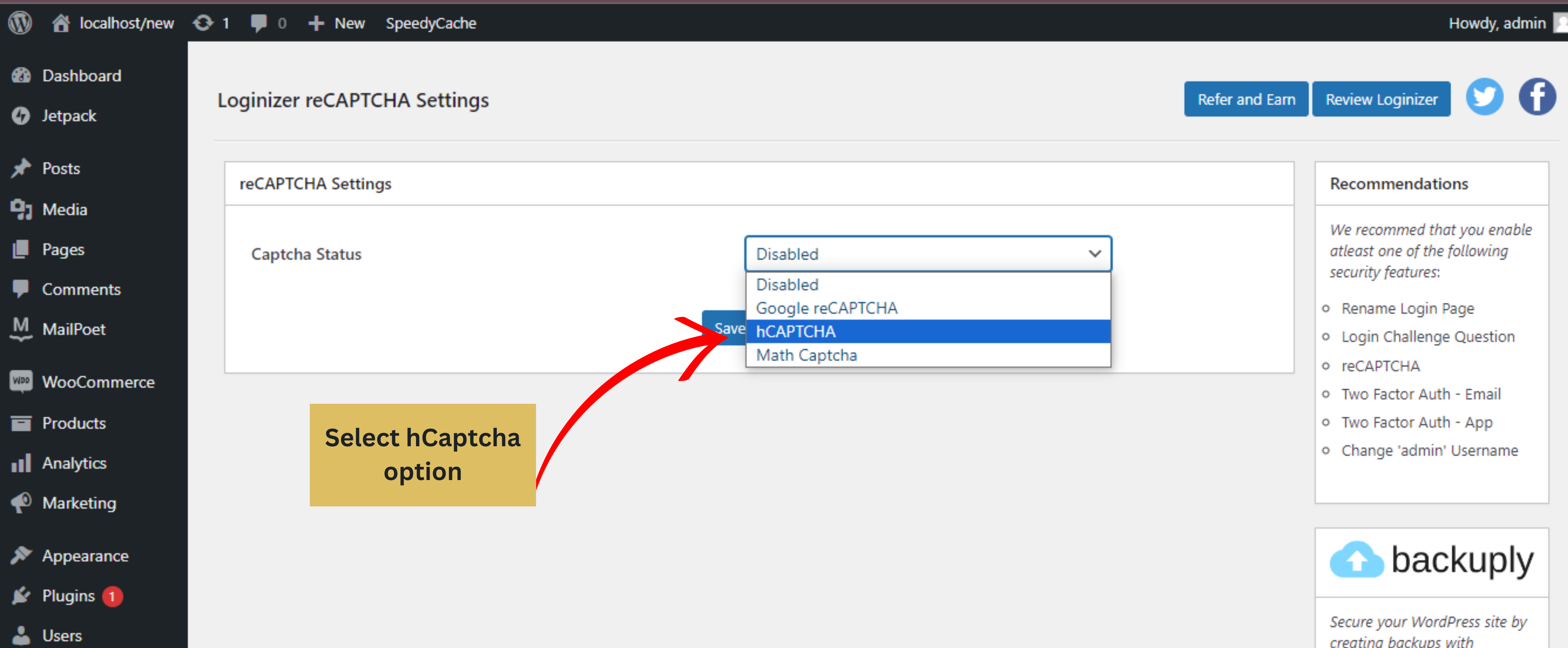Open Media in the sidebar

(x=65, y=209)
